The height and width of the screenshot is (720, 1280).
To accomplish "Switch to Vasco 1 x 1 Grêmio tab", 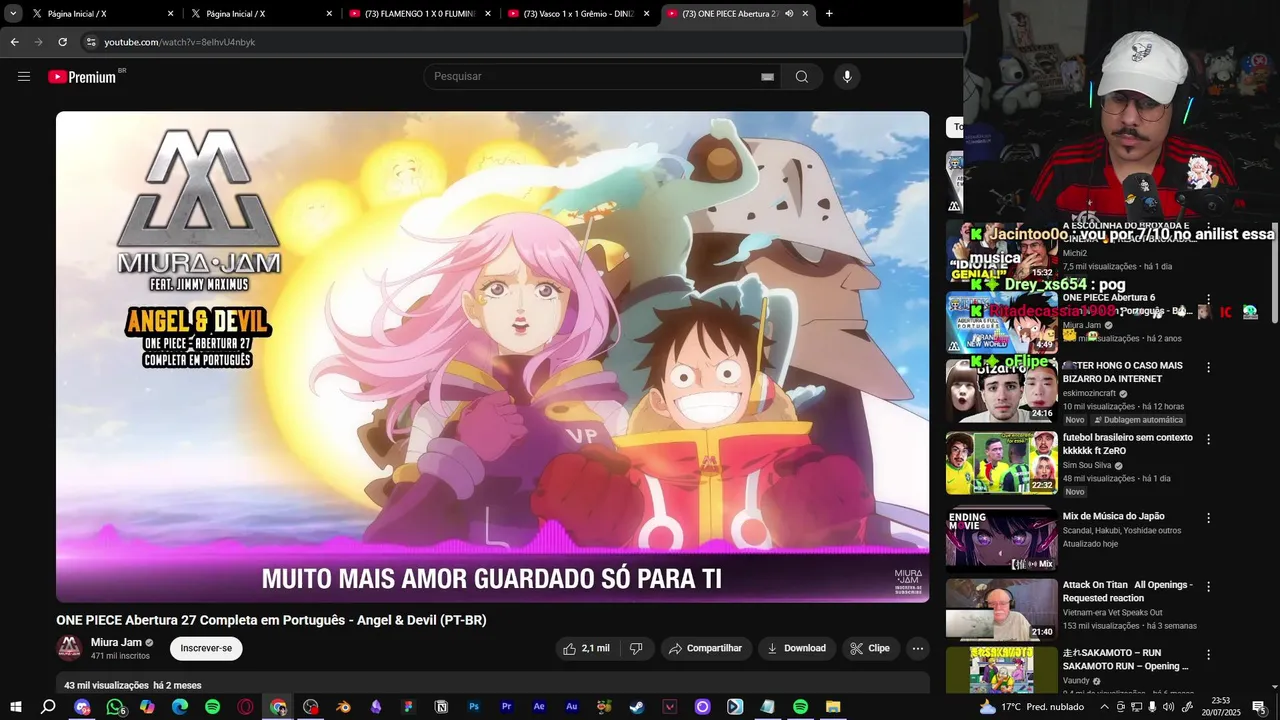I will (579, 14).
